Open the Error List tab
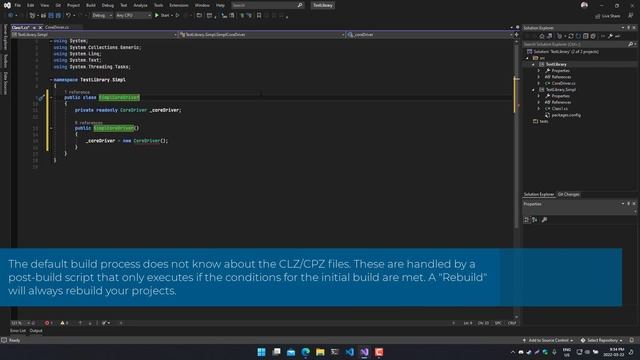 coord(18,331)
